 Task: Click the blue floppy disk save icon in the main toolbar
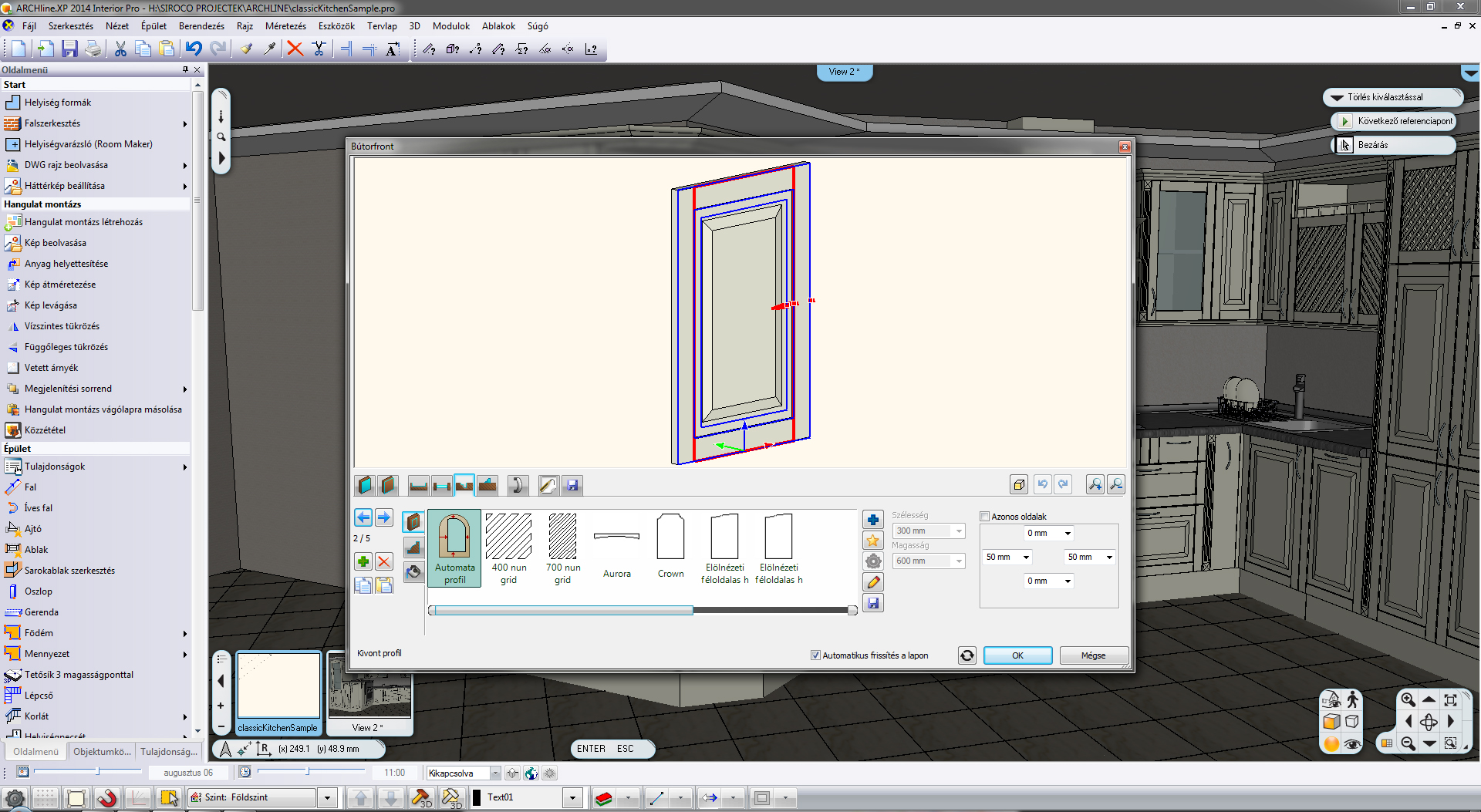click(69, 49)
